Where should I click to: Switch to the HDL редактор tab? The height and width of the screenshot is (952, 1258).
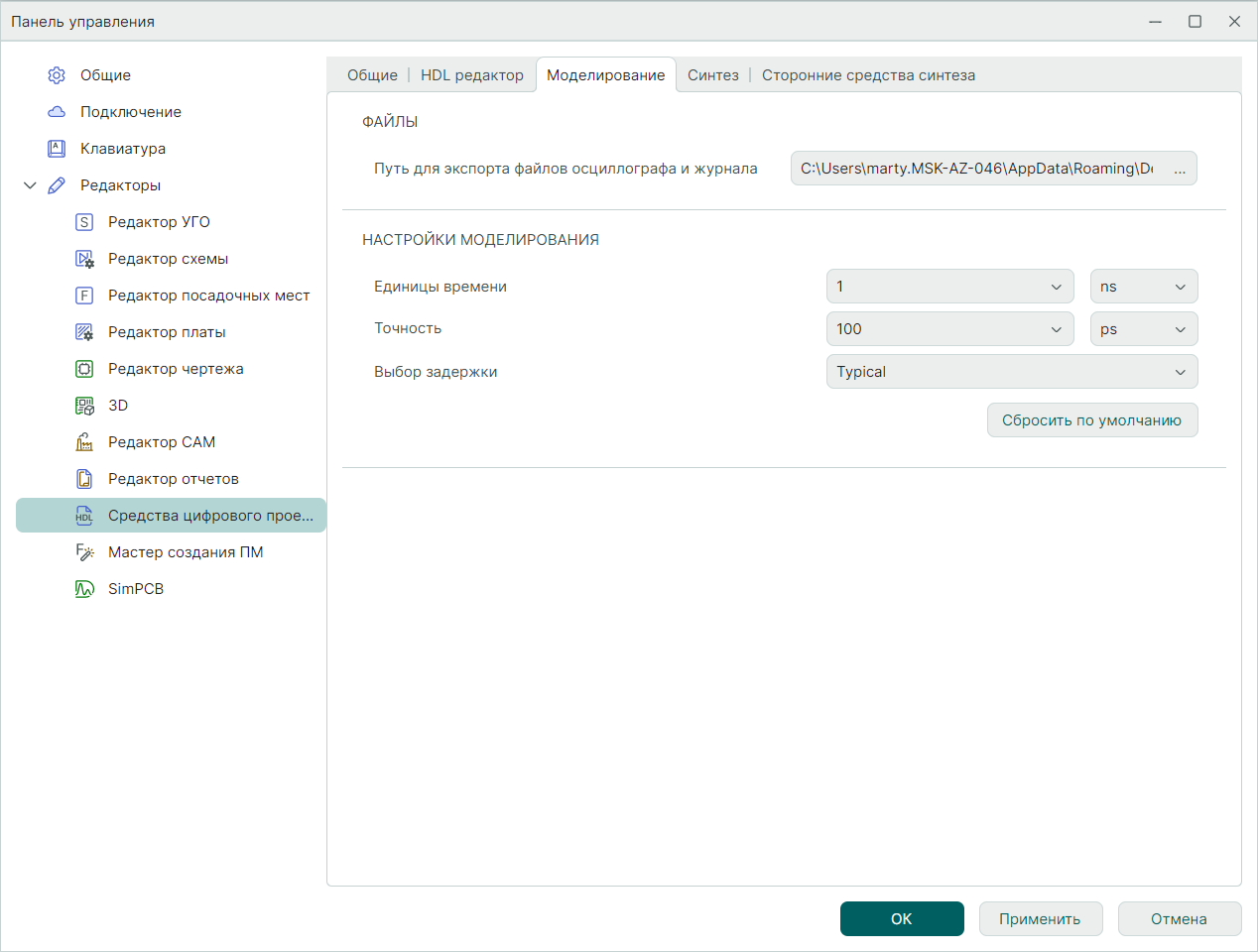pyautogui.click(x=471, y=75)
